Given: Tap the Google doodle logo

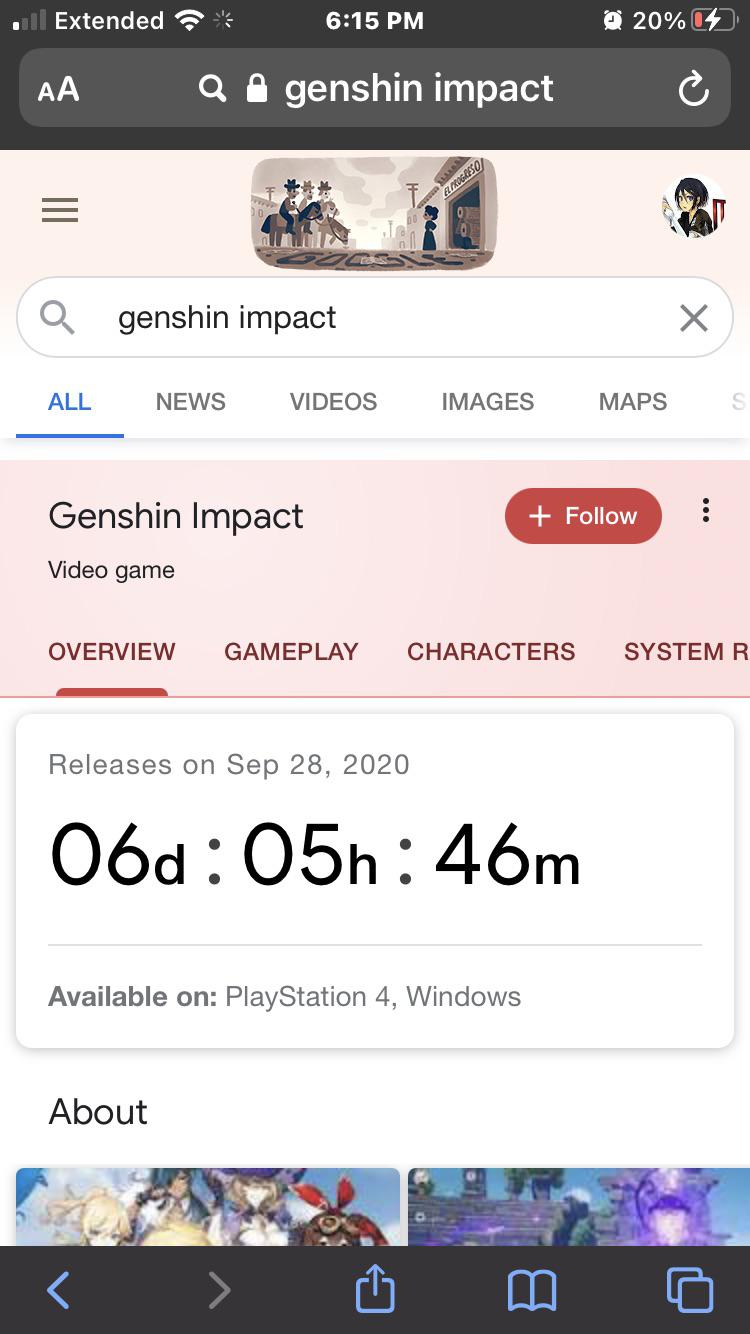Looking at the screenshot, I should (374, 212).
